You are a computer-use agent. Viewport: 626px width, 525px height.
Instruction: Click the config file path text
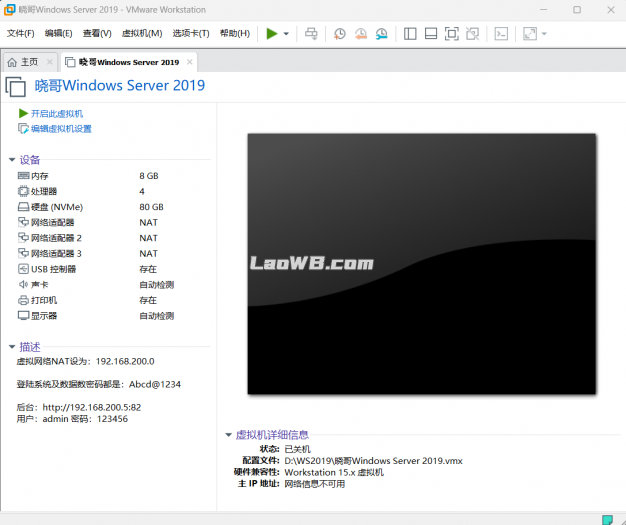tap(373, 461)
